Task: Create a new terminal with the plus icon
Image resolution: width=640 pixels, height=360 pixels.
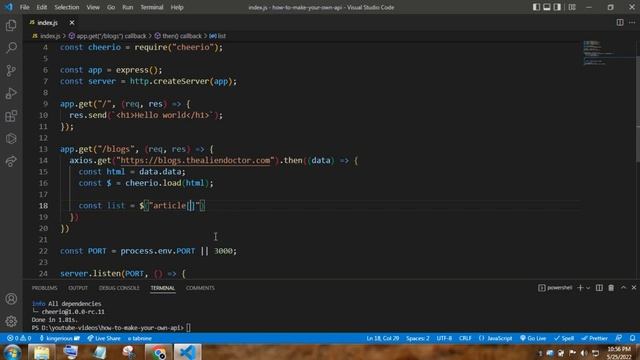Action: click(580, 288)
